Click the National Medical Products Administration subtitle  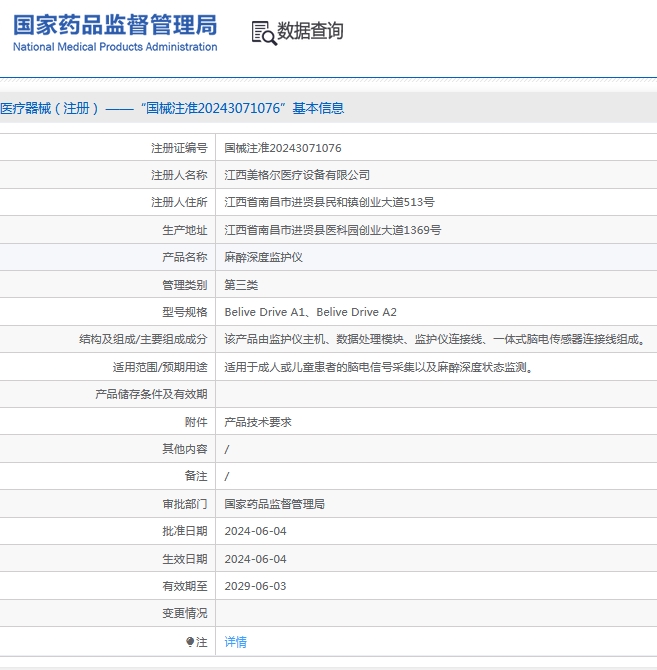pos(115,47)
